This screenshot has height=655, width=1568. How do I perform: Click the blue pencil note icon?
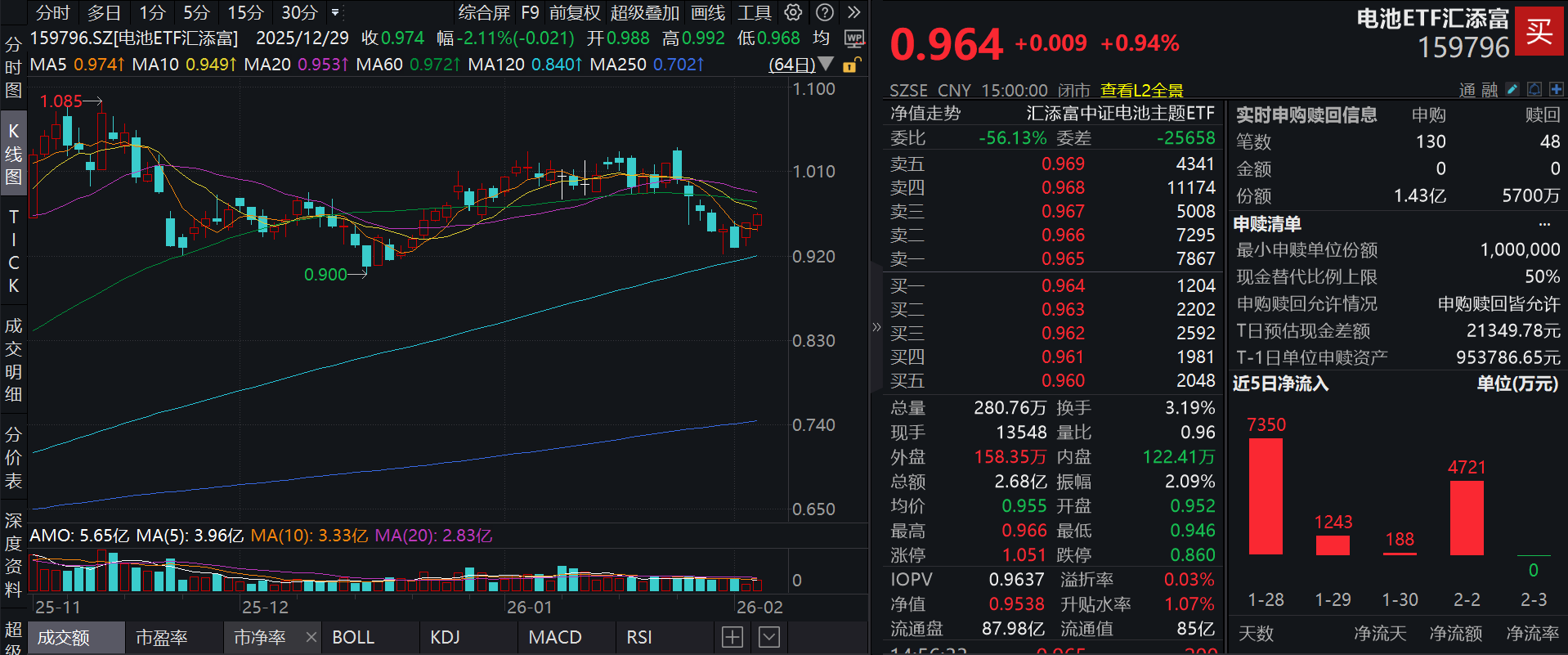(x=1512, y=89)
